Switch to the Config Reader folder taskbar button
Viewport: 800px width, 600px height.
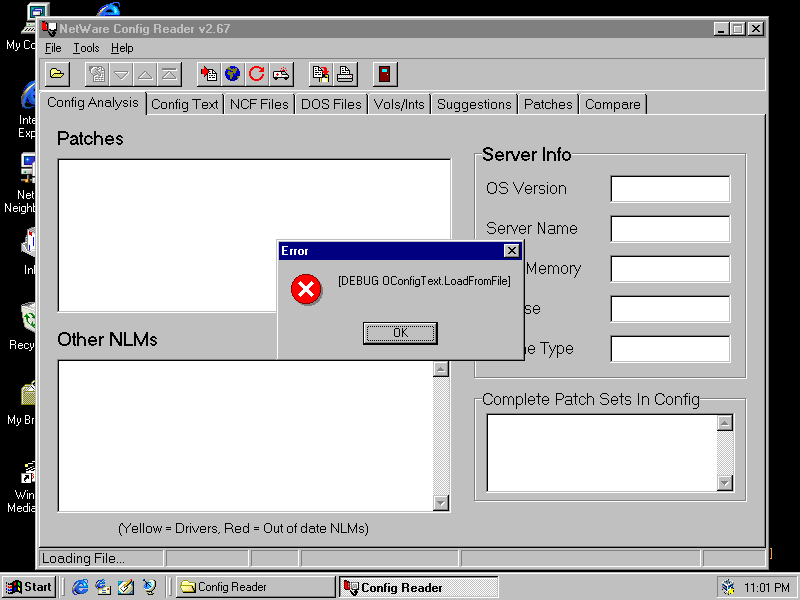[x=255, y=587]
